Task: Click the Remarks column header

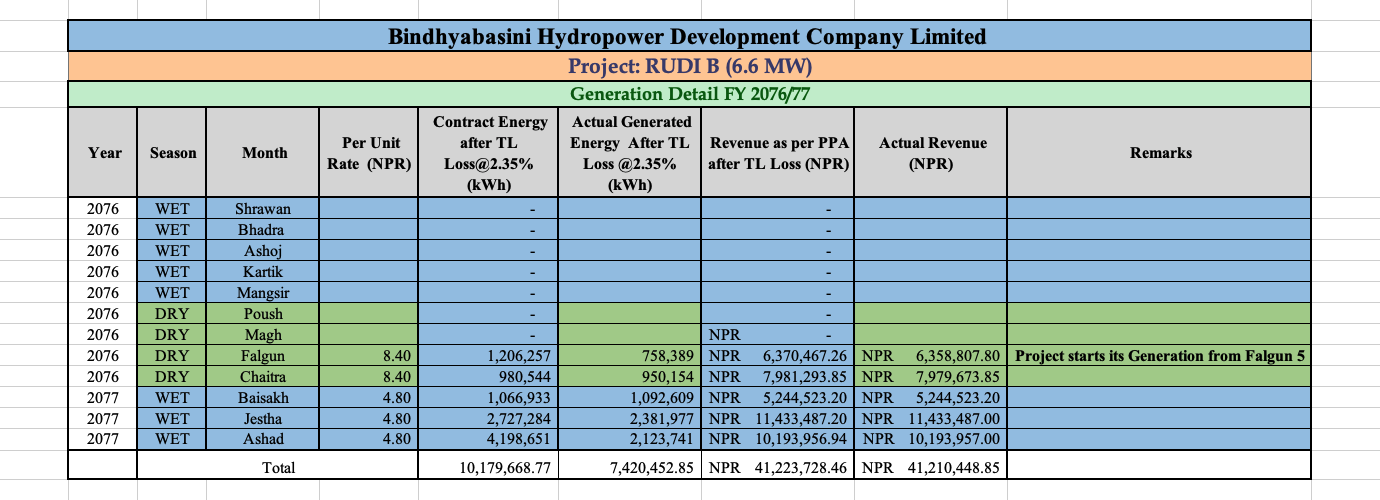Action: 1159,153
